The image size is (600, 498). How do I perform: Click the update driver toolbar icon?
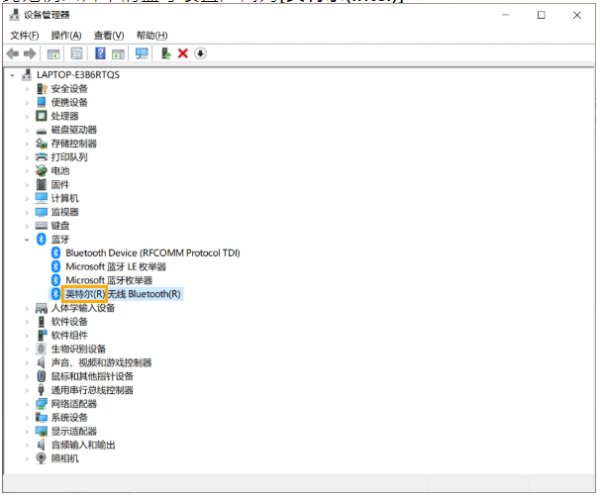pyautogui.click(x=166, y=53)
